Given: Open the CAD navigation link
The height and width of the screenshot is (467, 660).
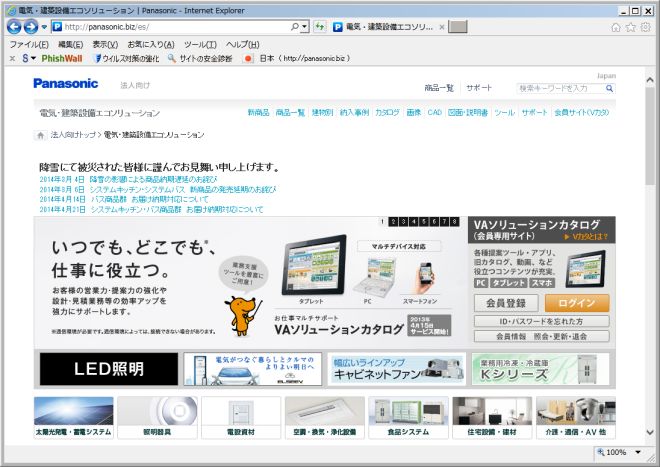Looking at the screenshot, I should (434, 112).
